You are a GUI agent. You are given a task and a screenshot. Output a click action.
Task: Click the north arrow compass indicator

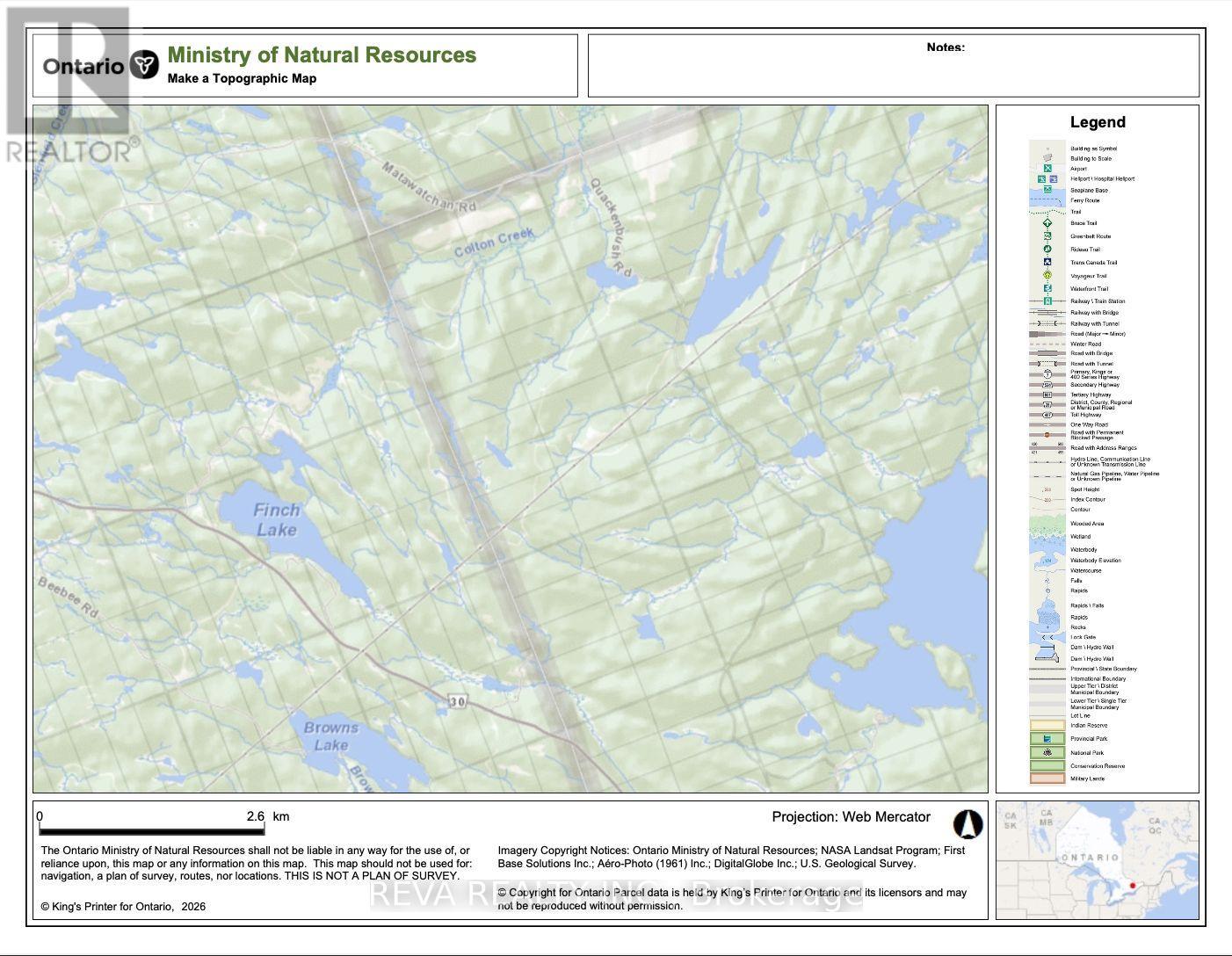967,822
